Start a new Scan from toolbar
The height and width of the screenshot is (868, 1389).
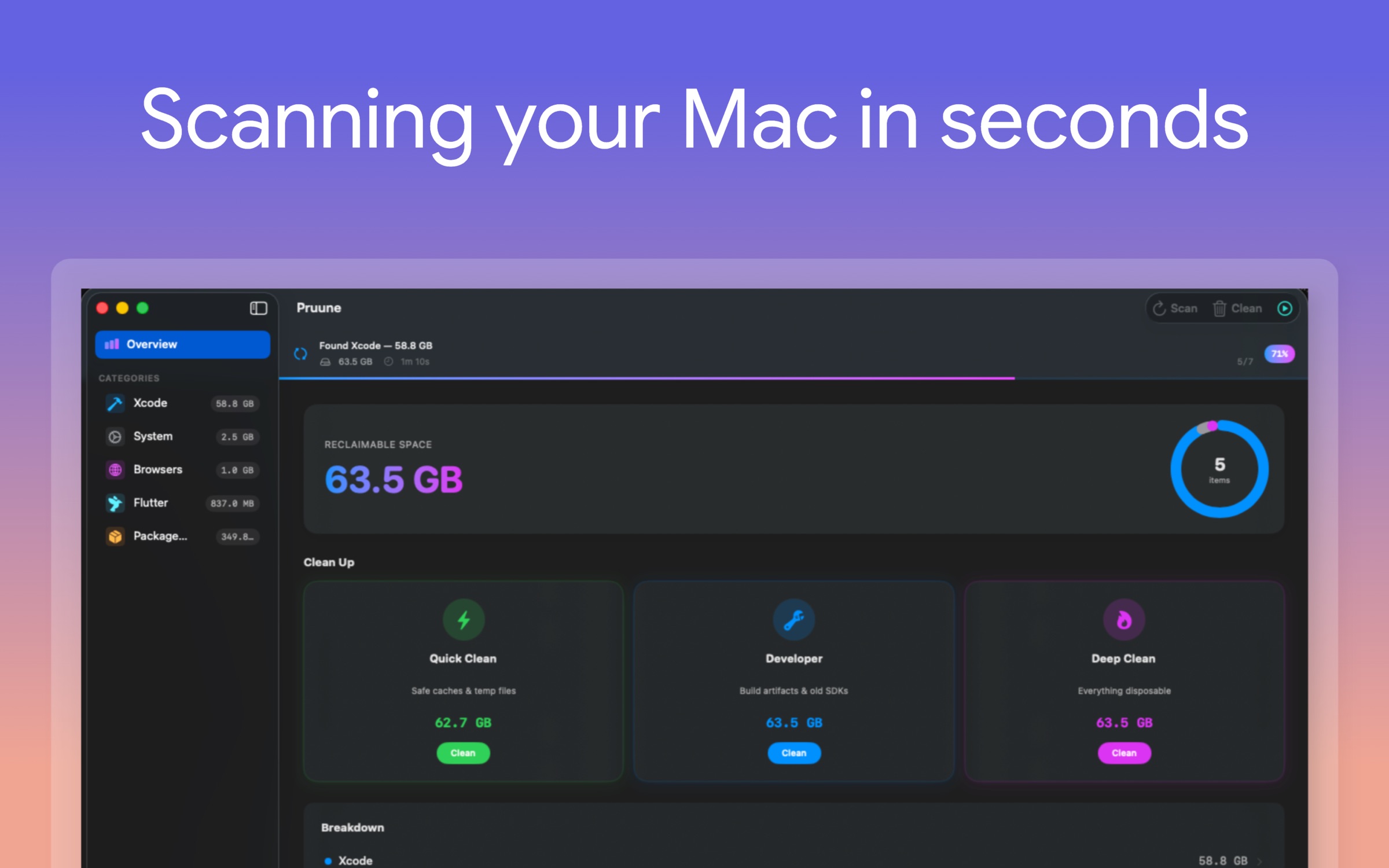pyautogui.click(x=1175, y=308)
